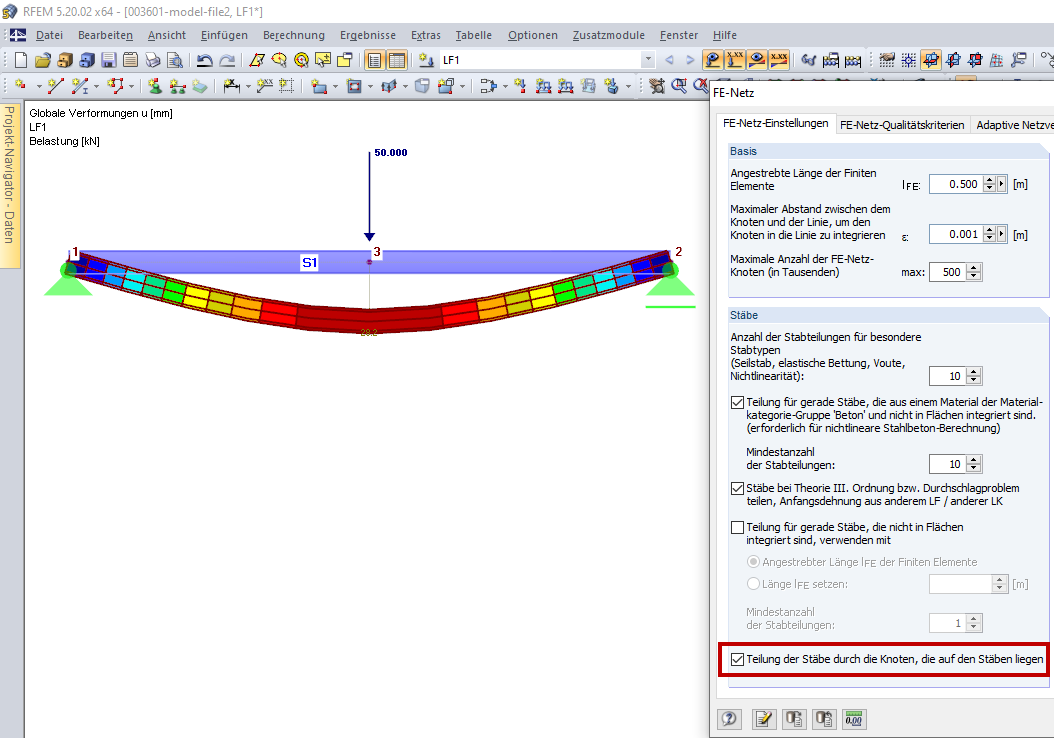Toggle 'Stäbe bei Theorie III. Ordnung' checkbox
Viewport: 1054px width, 738px height.
(737, 489)
